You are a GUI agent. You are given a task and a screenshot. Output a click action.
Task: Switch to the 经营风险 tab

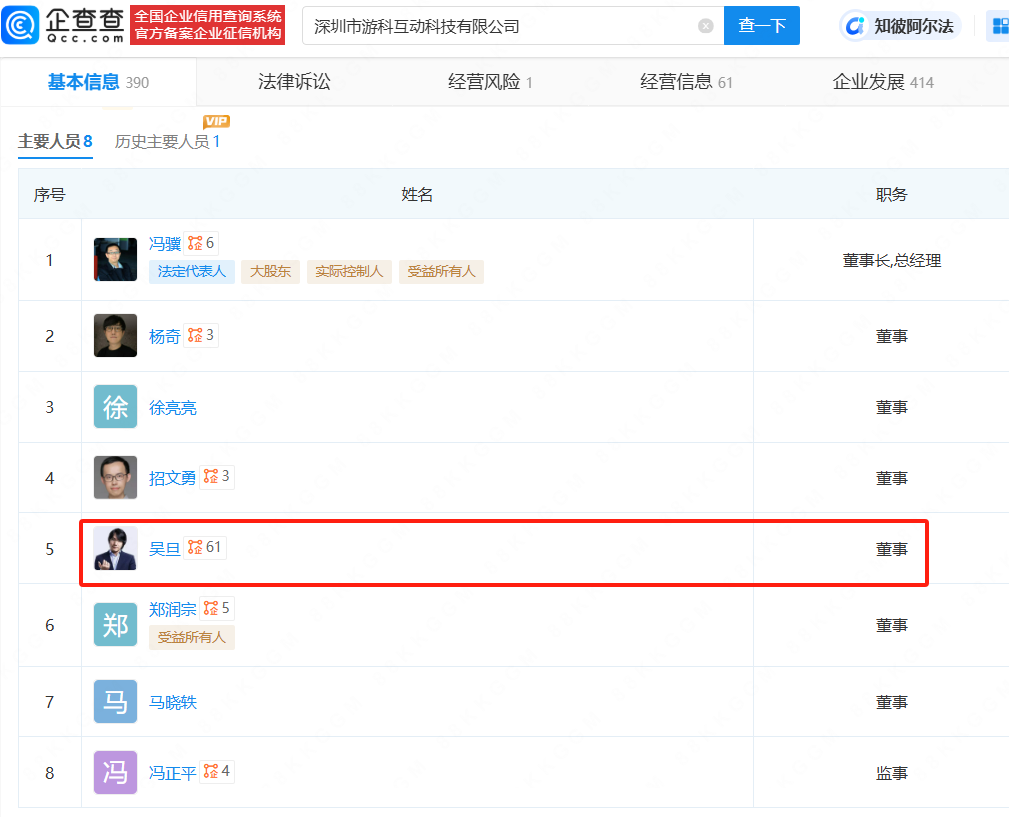(x=490, y=82)
